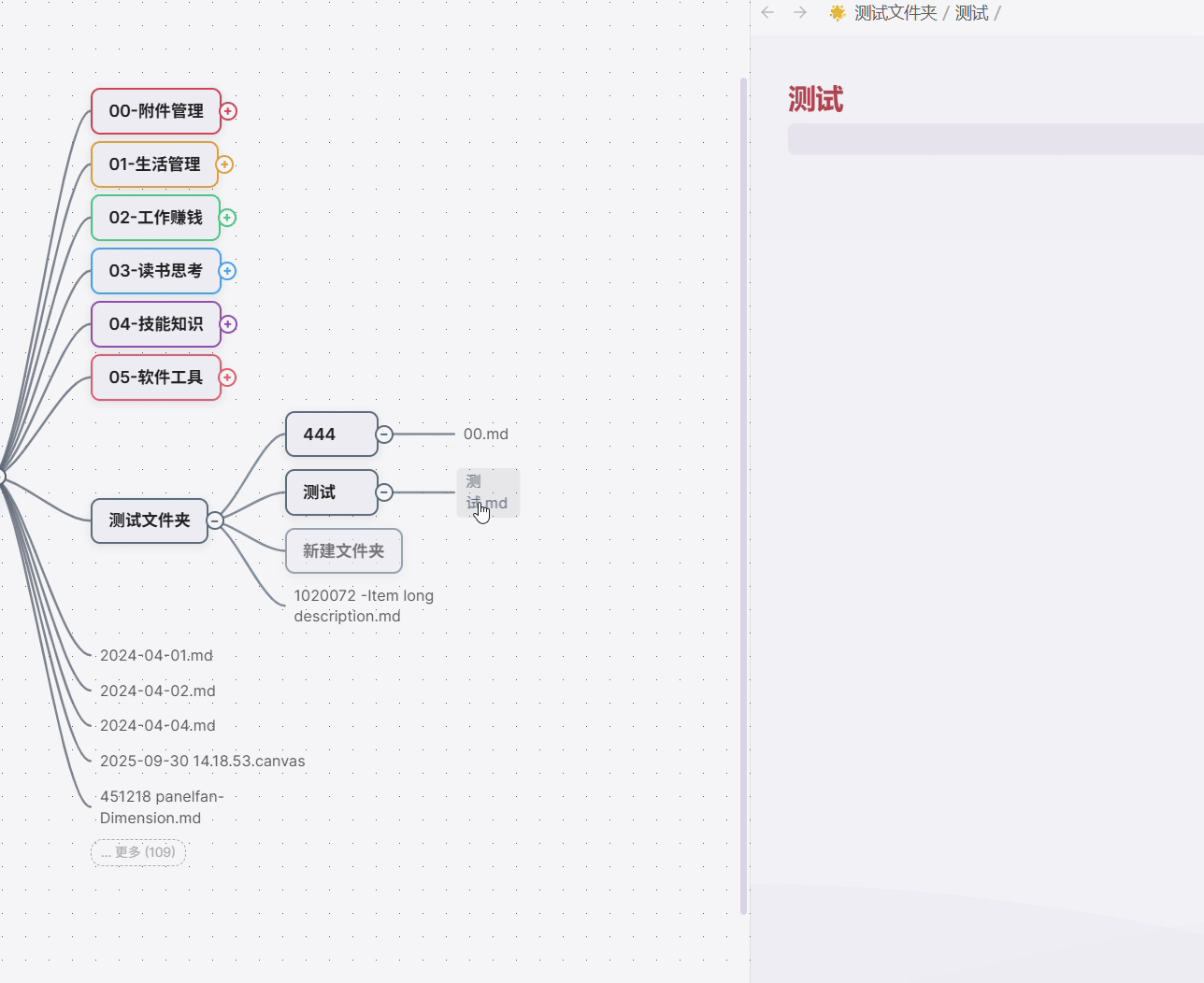Collapse the 444 folder minus icon
The width and height of the screenshot is (1204, 983).
click(384, 435)
